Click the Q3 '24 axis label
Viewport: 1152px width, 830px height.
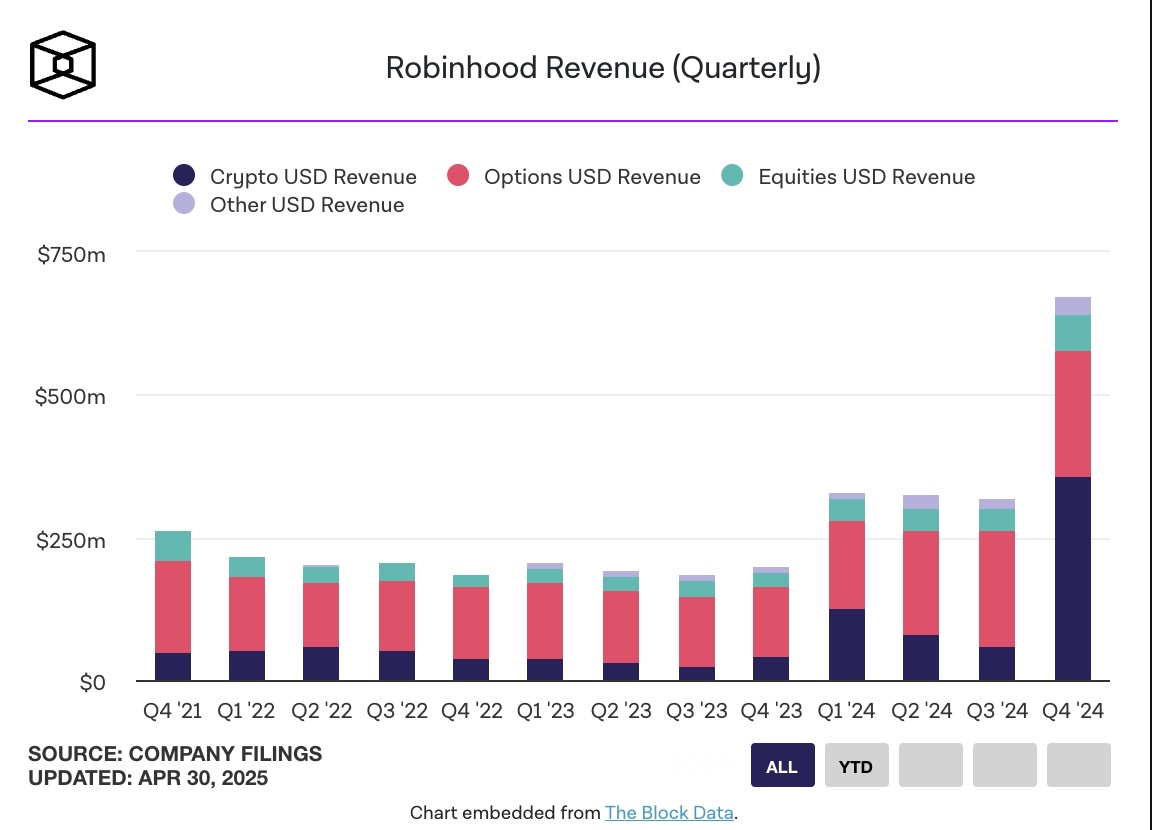point(998,711)
